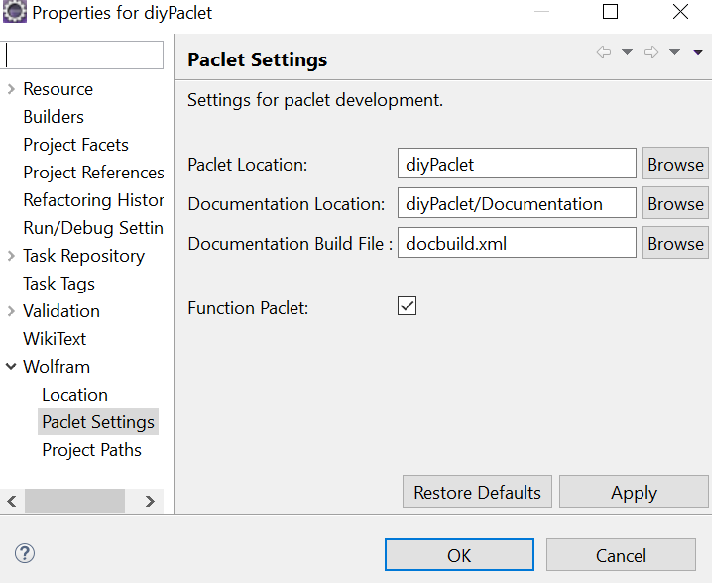Confirm with the OK button
Image resolution: width=712 pixels, height=583 pixels.
[x=459, y=555]
